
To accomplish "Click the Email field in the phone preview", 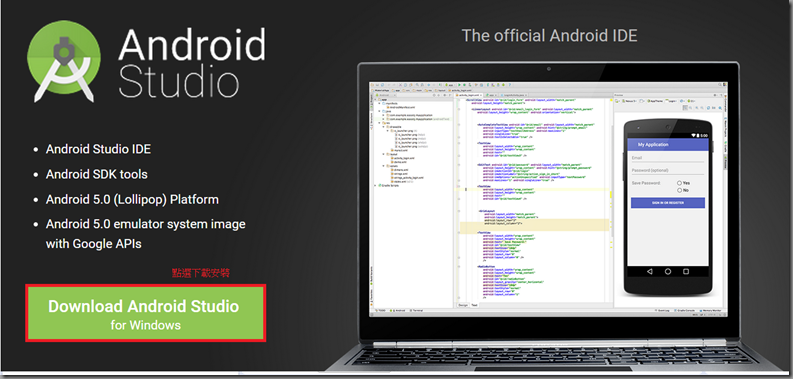I will pos(668,158).
